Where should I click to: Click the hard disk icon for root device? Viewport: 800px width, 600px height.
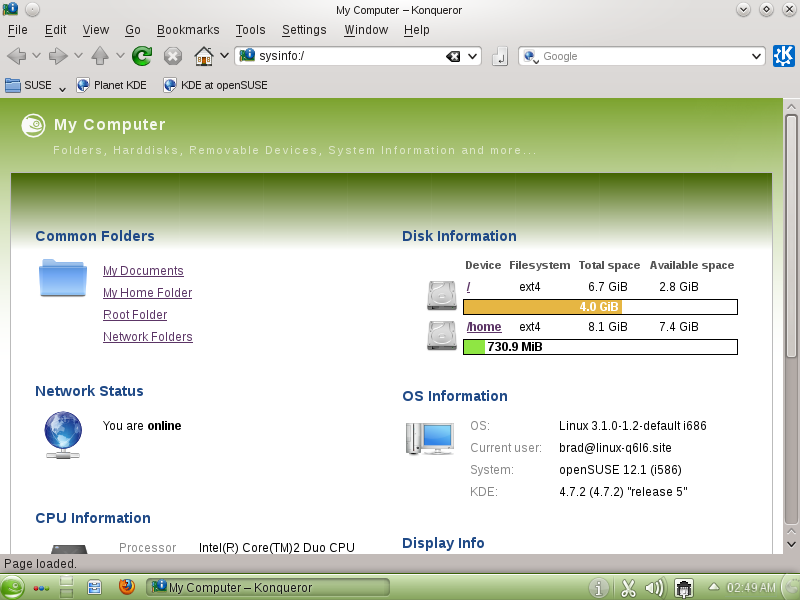[x=442, y=295]
